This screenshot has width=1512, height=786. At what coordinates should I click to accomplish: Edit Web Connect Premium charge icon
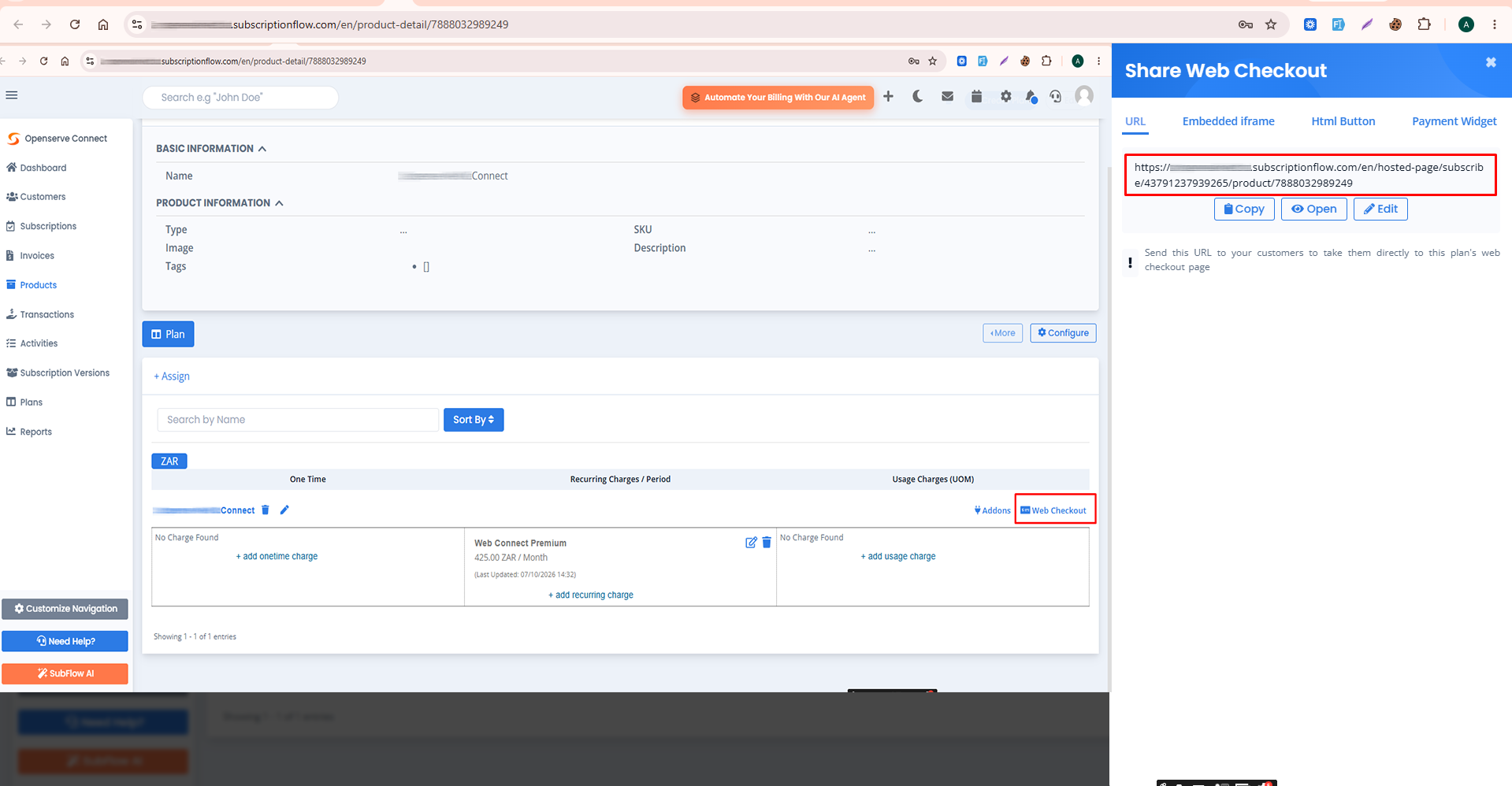coord(751,543)
